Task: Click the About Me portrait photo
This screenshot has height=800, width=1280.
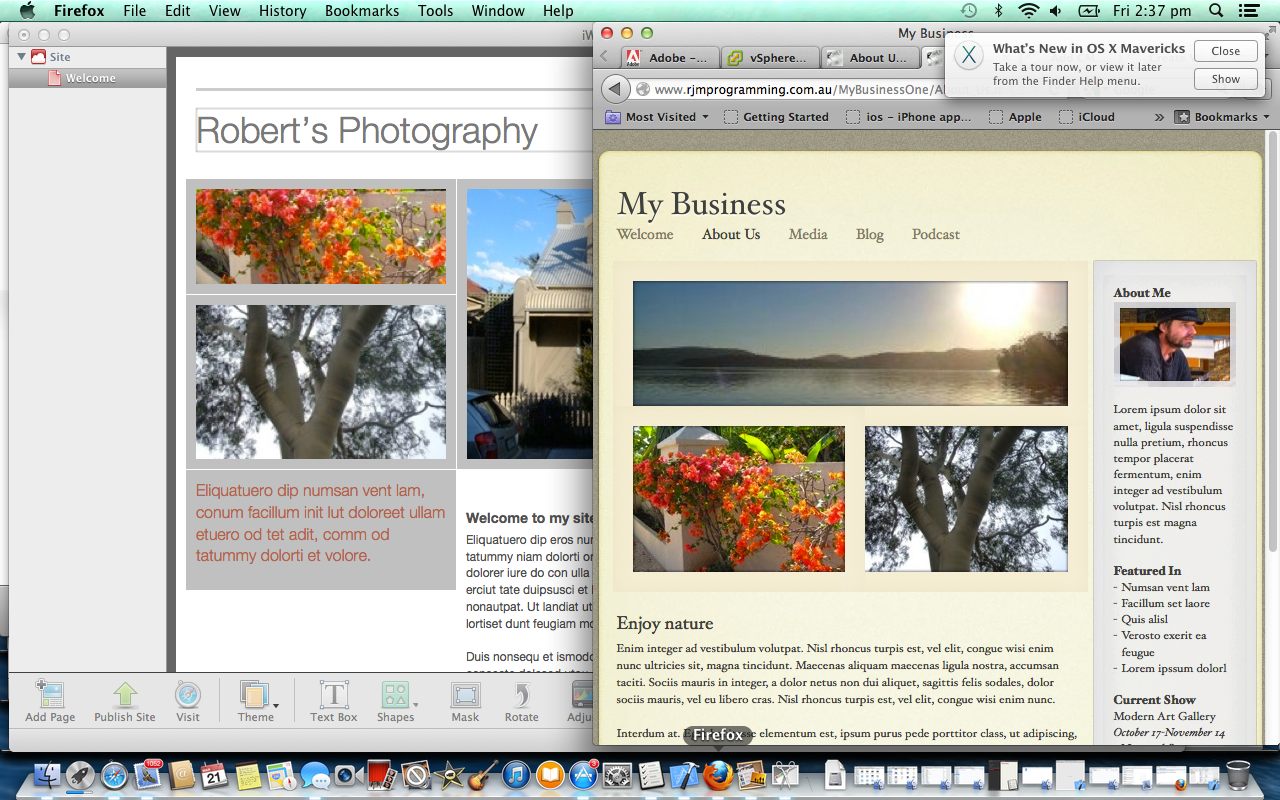Action: (1175, 344)
